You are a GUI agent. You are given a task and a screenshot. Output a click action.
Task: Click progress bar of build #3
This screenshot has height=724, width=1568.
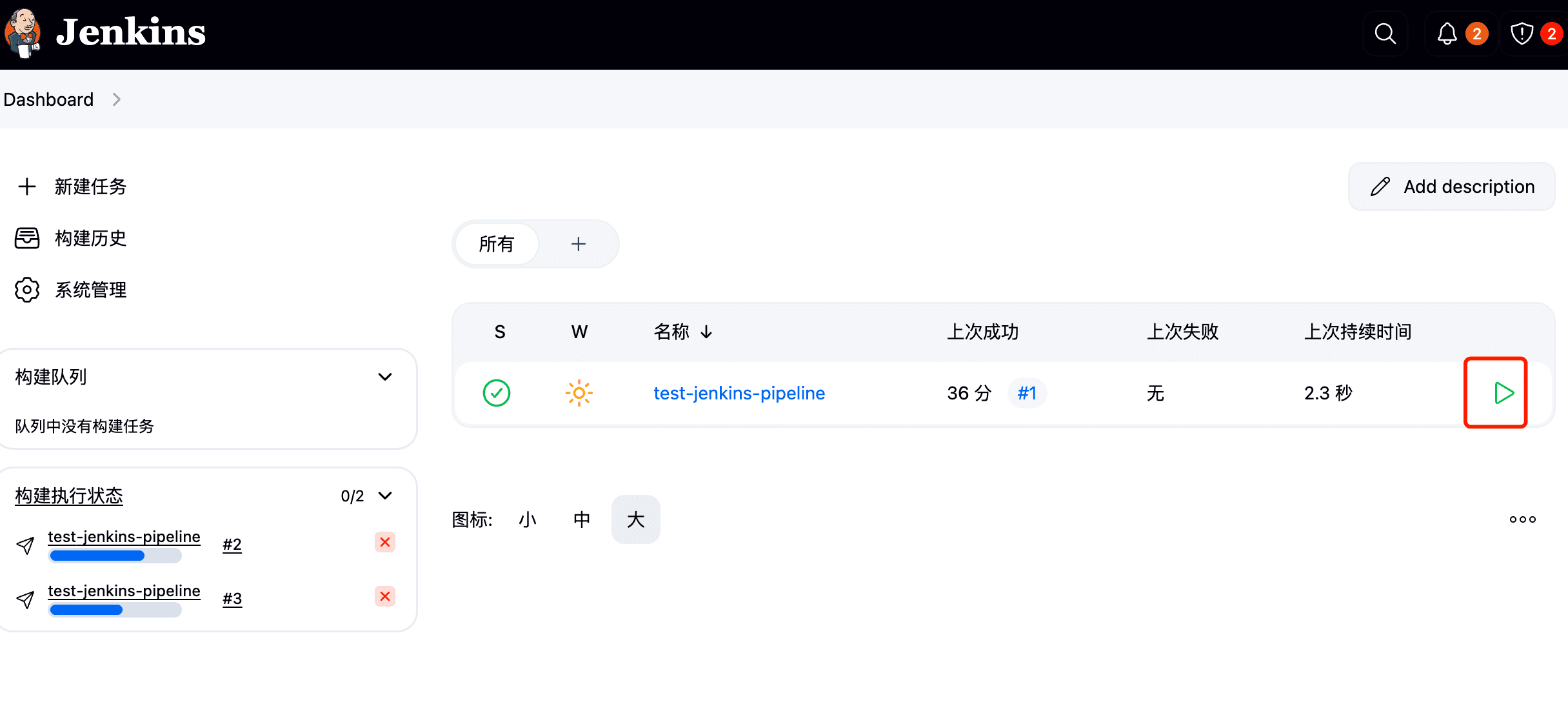coord(115,610)
